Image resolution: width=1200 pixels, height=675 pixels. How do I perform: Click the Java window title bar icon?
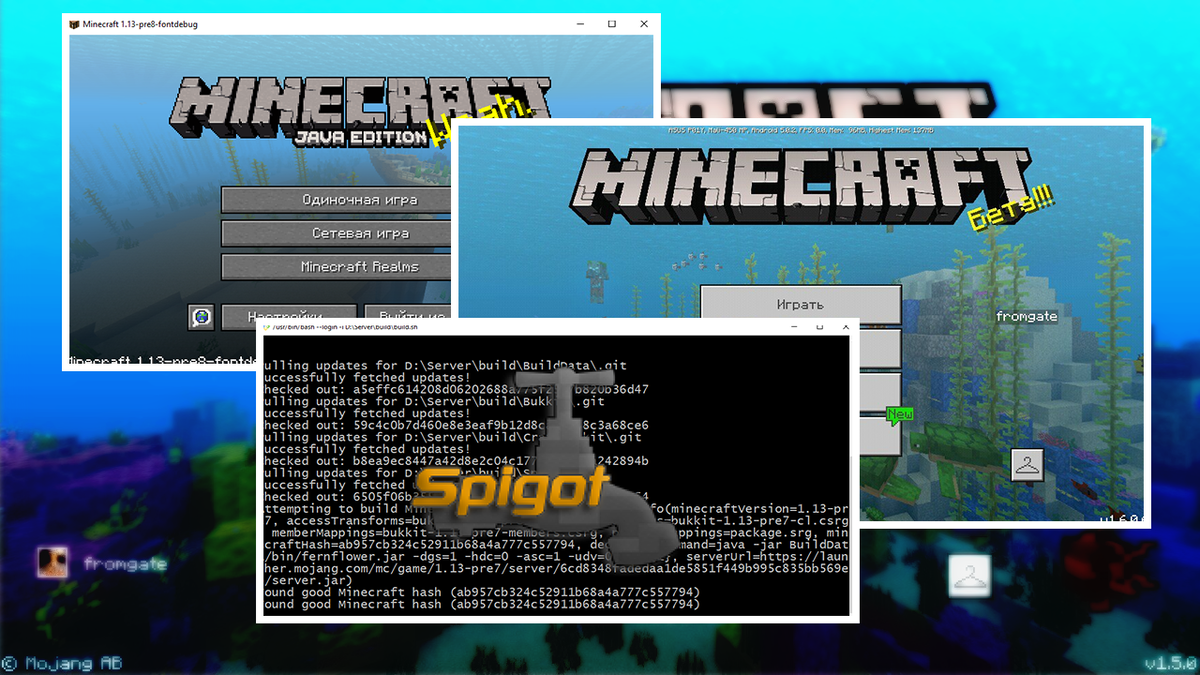click(x=74, y=24)
